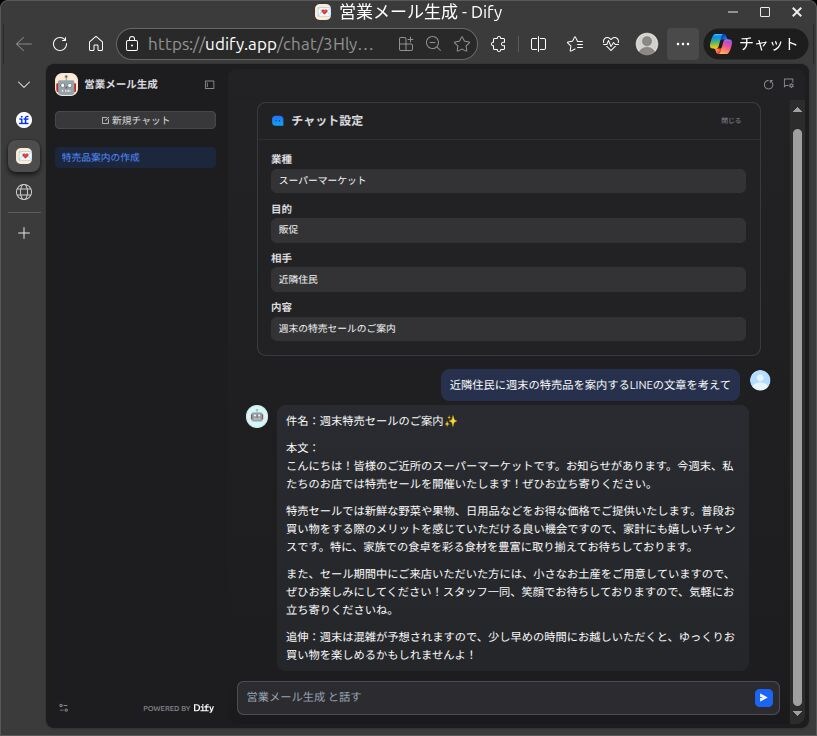Click the chat scrollbar up arrow
This screenshot has width=817, height=736.
[x=797, y=109]
